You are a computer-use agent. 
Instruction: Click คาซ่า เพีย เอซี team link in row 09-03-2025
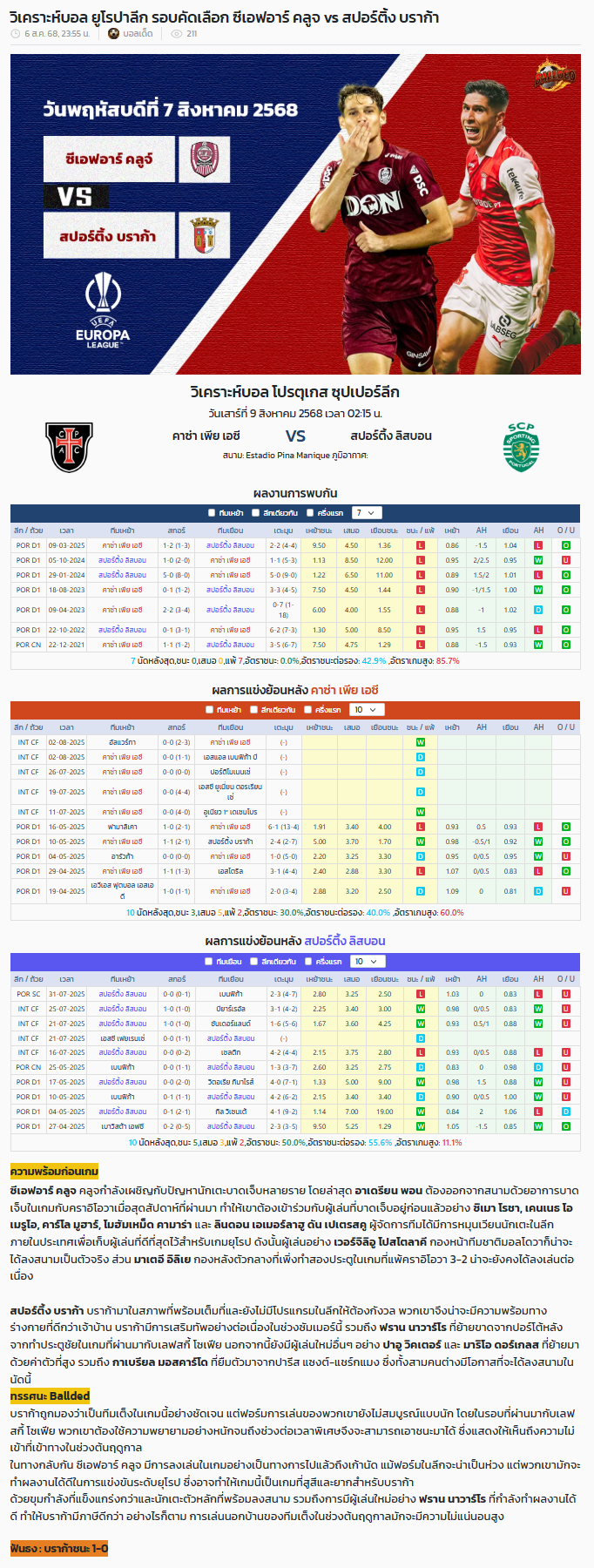click(123, 545)
